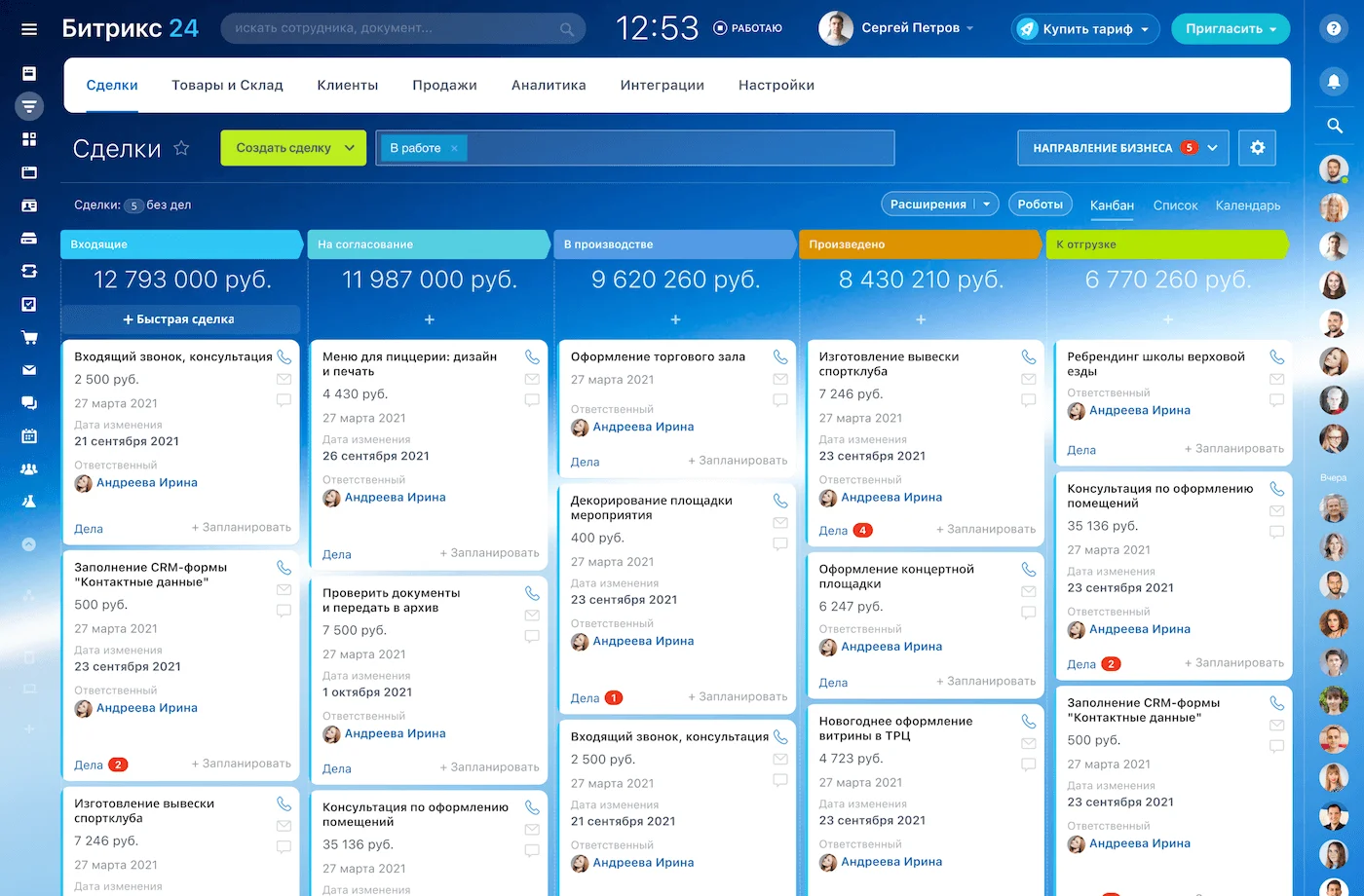The width and height of the screenshot is (1364, 896).
Task: Open the Calendar icon in the sidebar
Action: pos(29,435)
